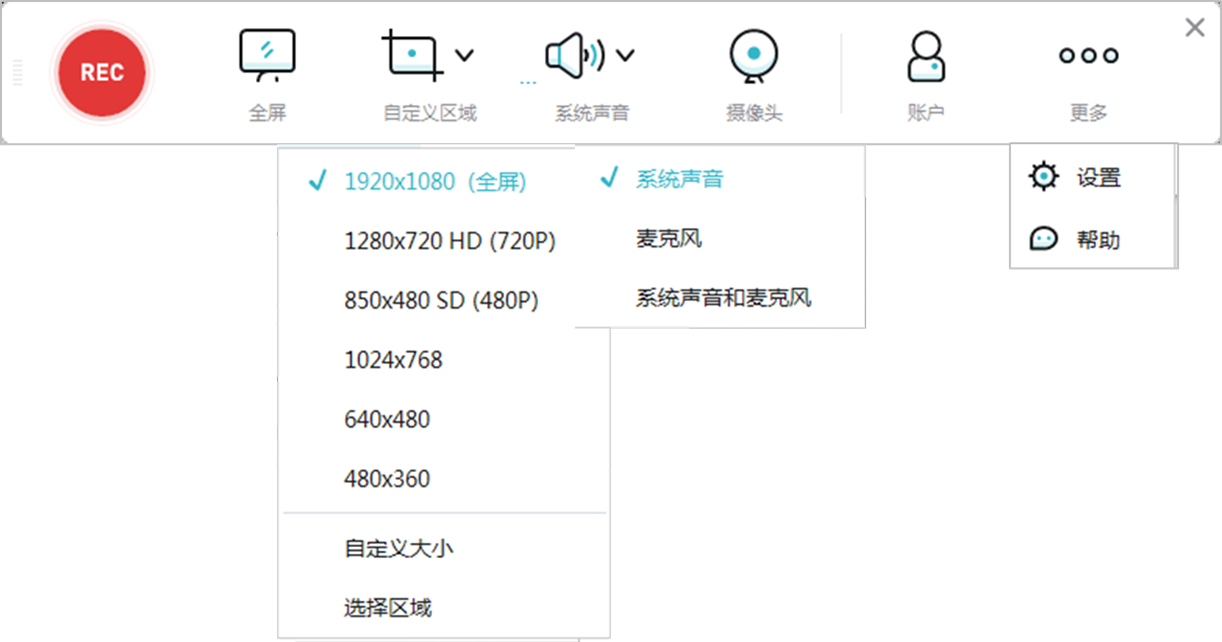This screenshot has width=1222, height=642.
Task: Click the red REC button to start recording
Action: 101,72
